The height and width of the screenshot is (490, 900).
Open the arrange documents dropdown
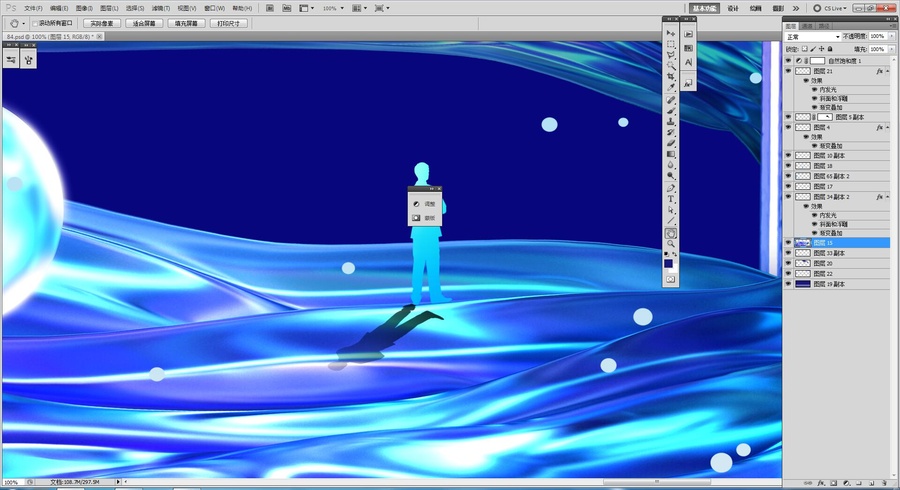359,8
